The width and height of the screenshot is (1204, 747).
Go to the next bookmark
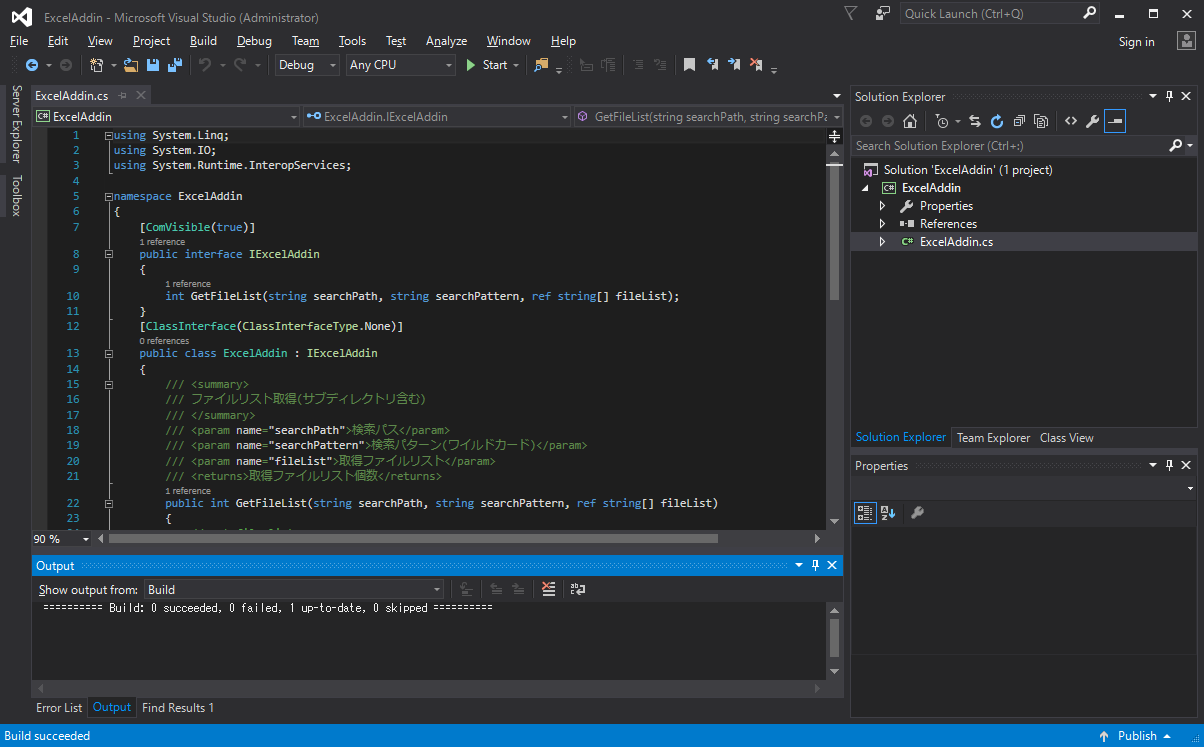[734, 65]
